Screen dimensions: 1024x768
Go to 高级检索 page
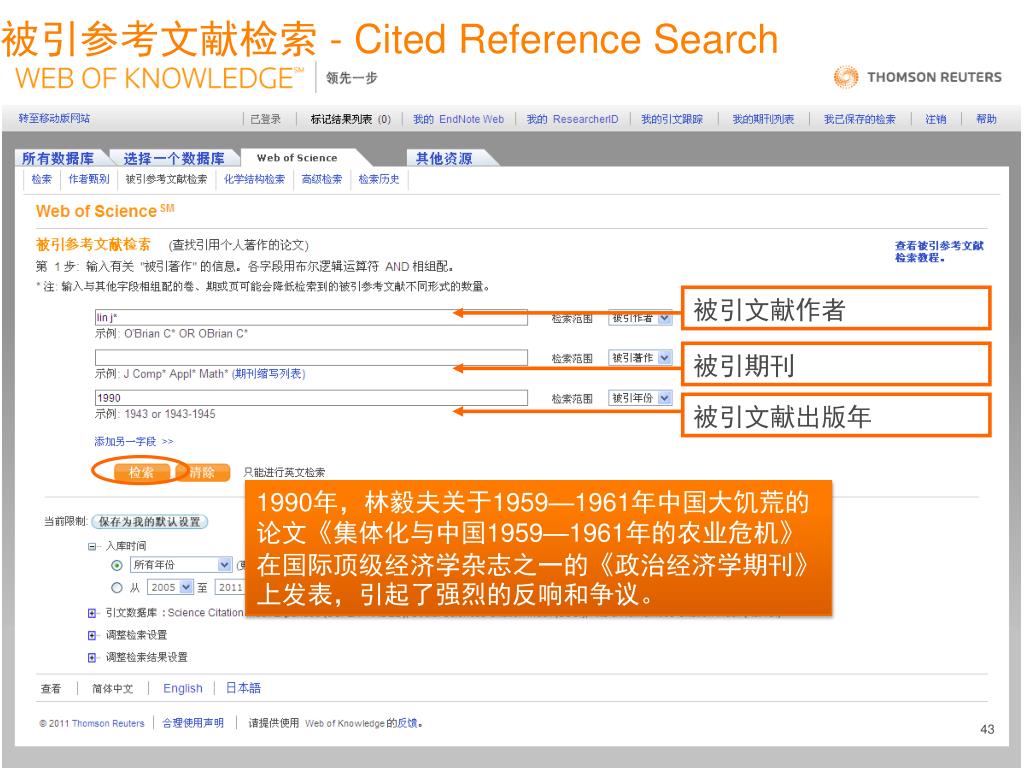(x=322, y=179)
